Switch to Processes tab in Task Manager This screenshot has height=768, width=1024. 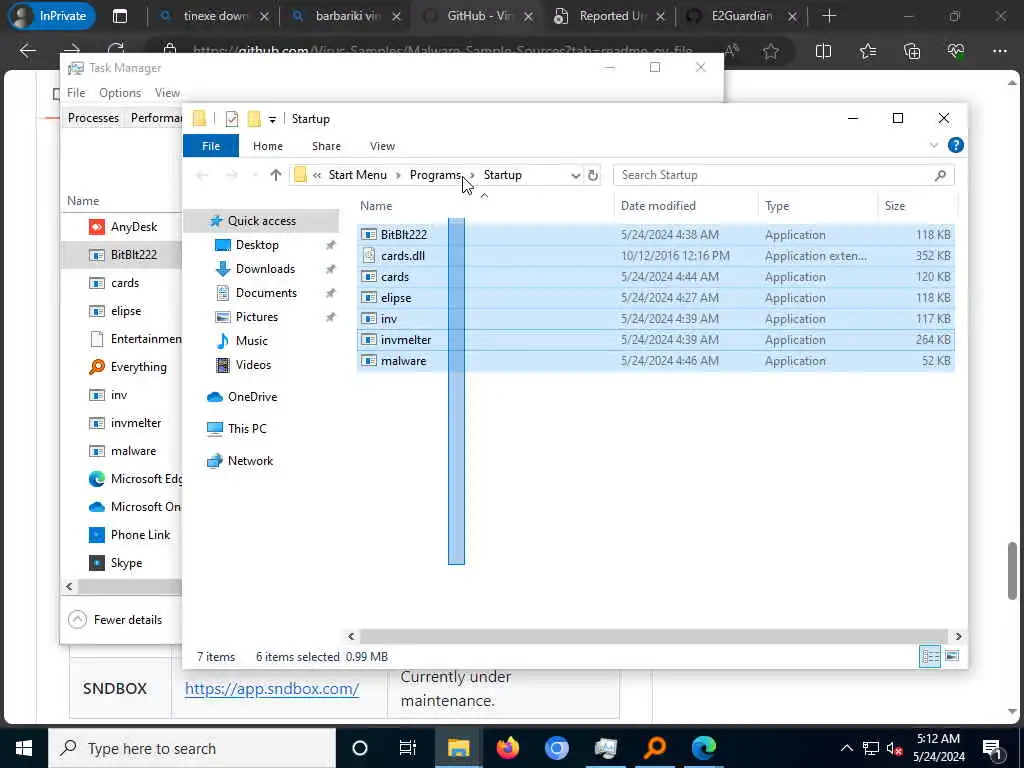pyautogui.click(x=93, y=118)
